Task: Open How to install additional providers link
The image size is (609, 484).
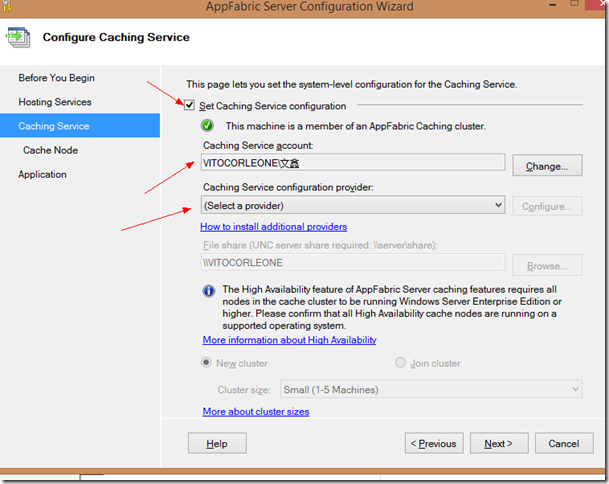Action: [273, 226]
